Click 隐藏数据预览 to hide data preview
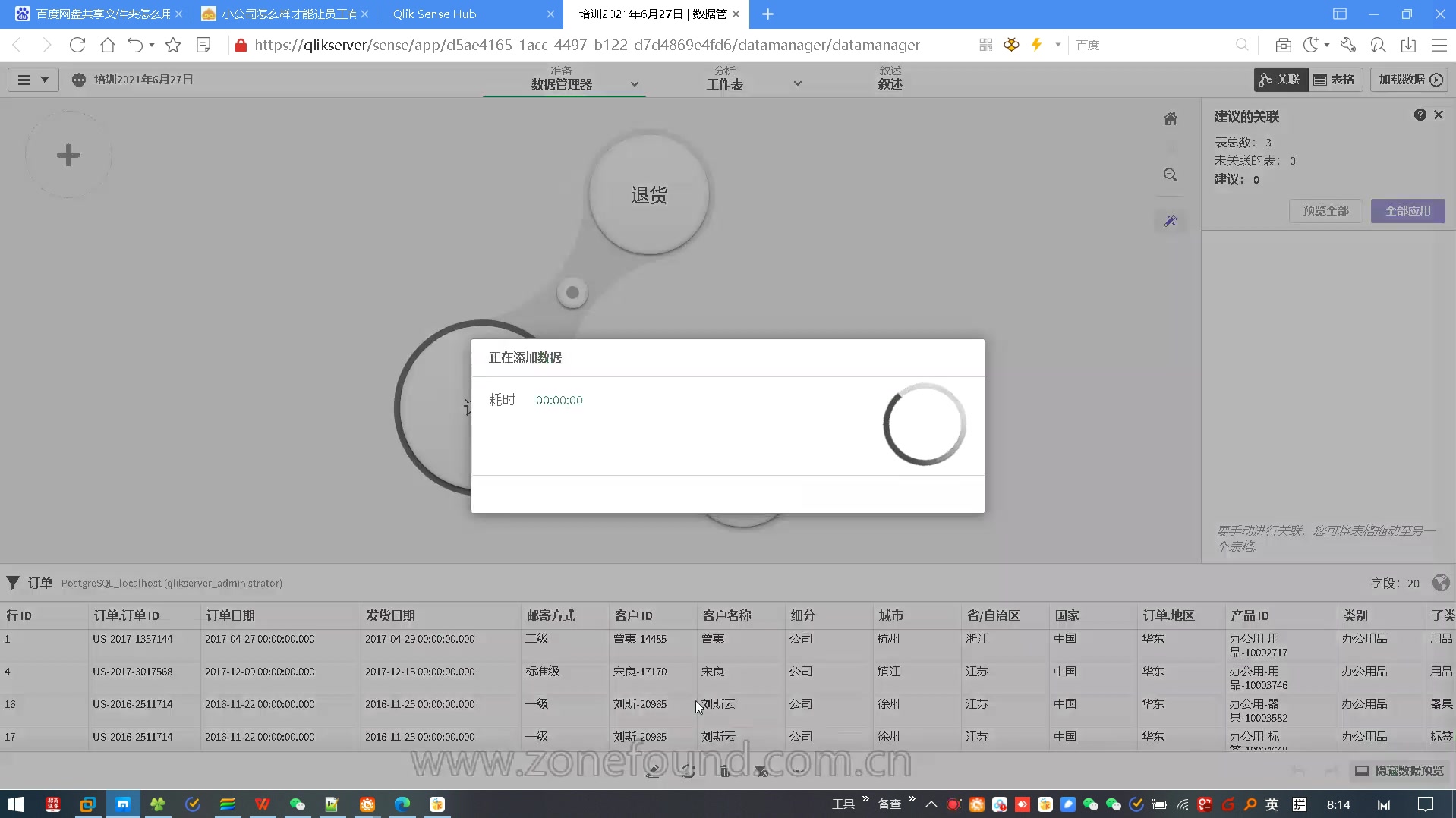Viewport: 1456px width, 818px height. [x=1400, y=771]
